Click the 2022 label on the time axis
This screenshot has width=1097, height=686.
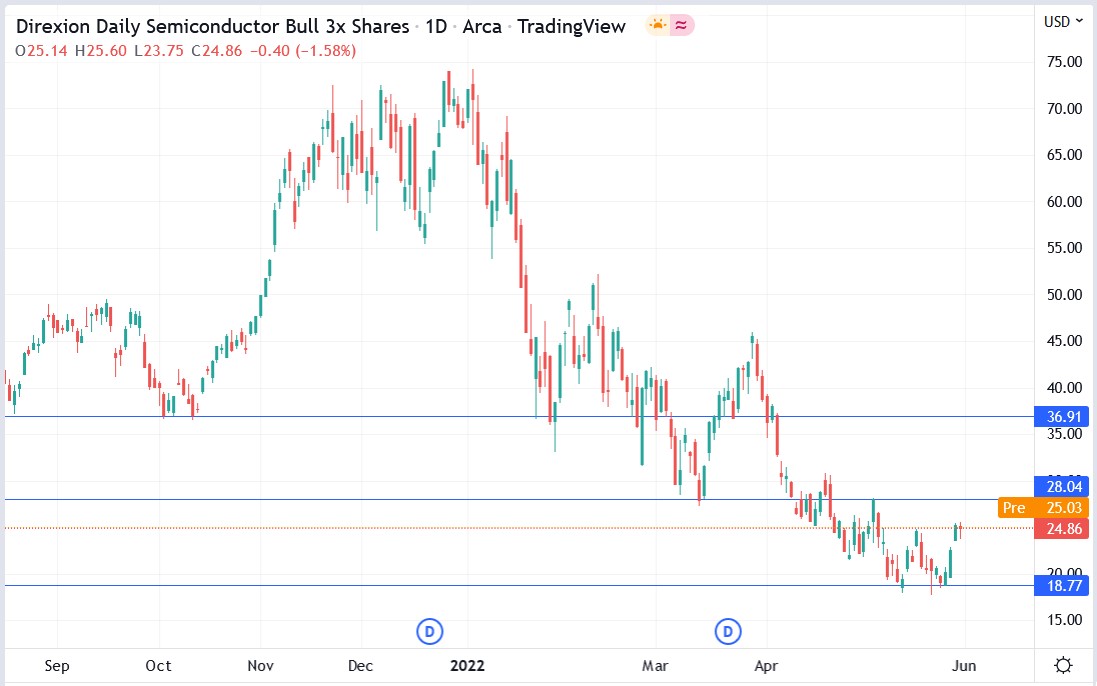466,665
